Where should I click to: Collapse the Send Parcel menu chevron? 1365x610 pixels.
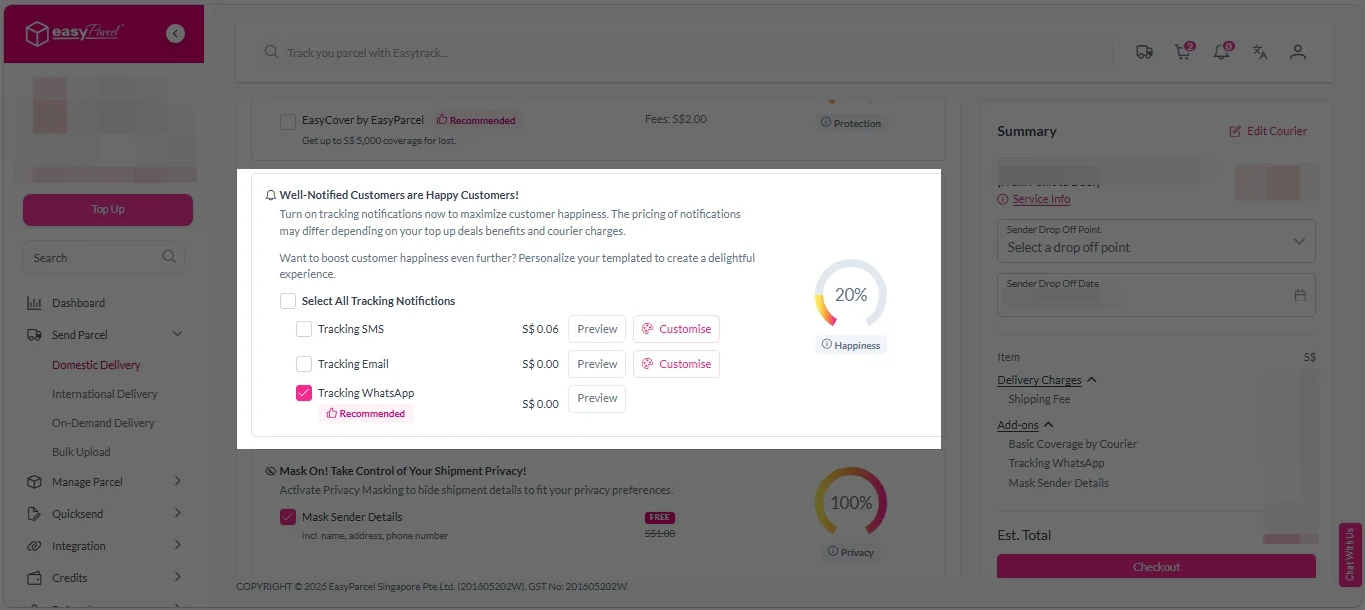(x=177, y=335)
